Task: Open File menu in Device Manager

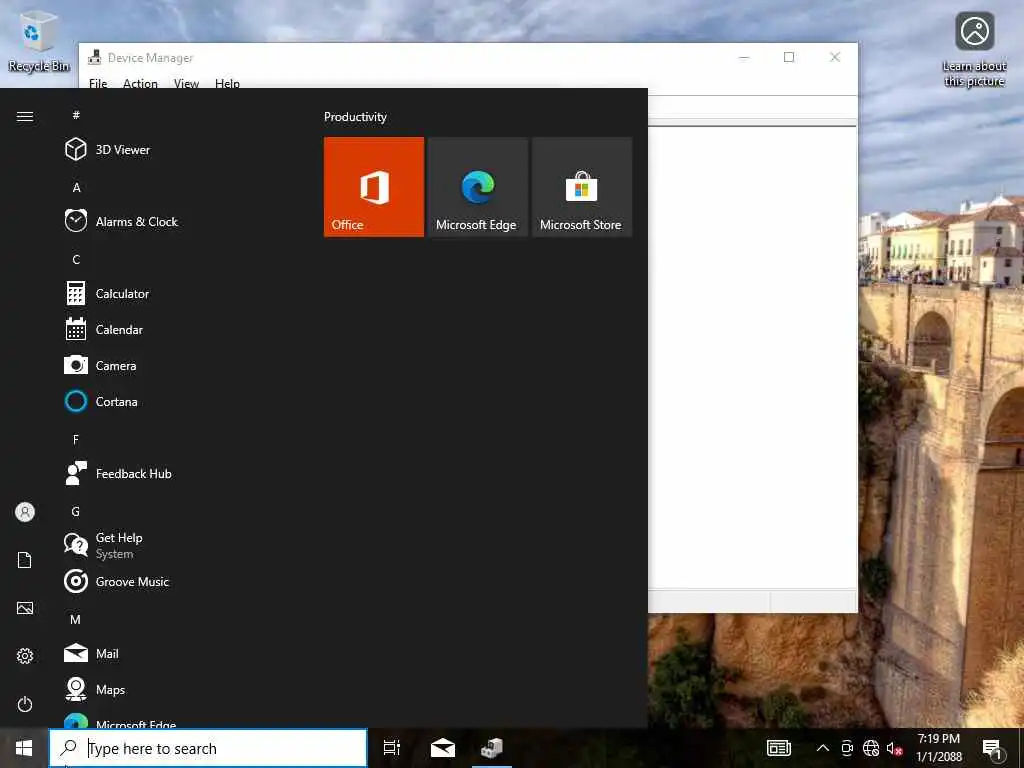Action: [x=98, y=83]
